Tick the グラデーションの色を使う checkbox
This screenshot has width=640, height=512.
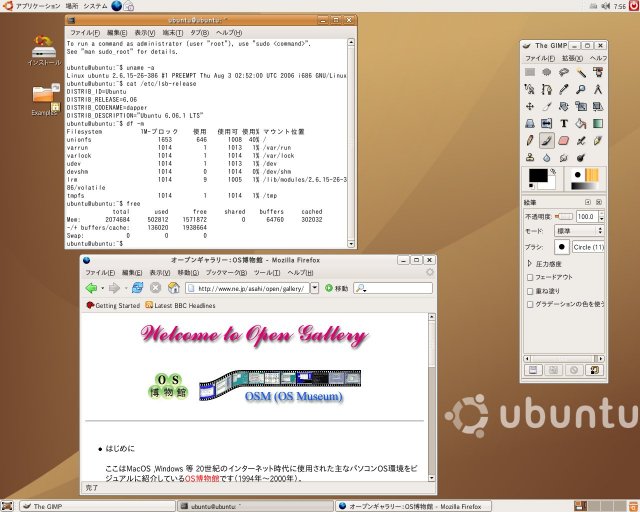(x=530, y=304)
